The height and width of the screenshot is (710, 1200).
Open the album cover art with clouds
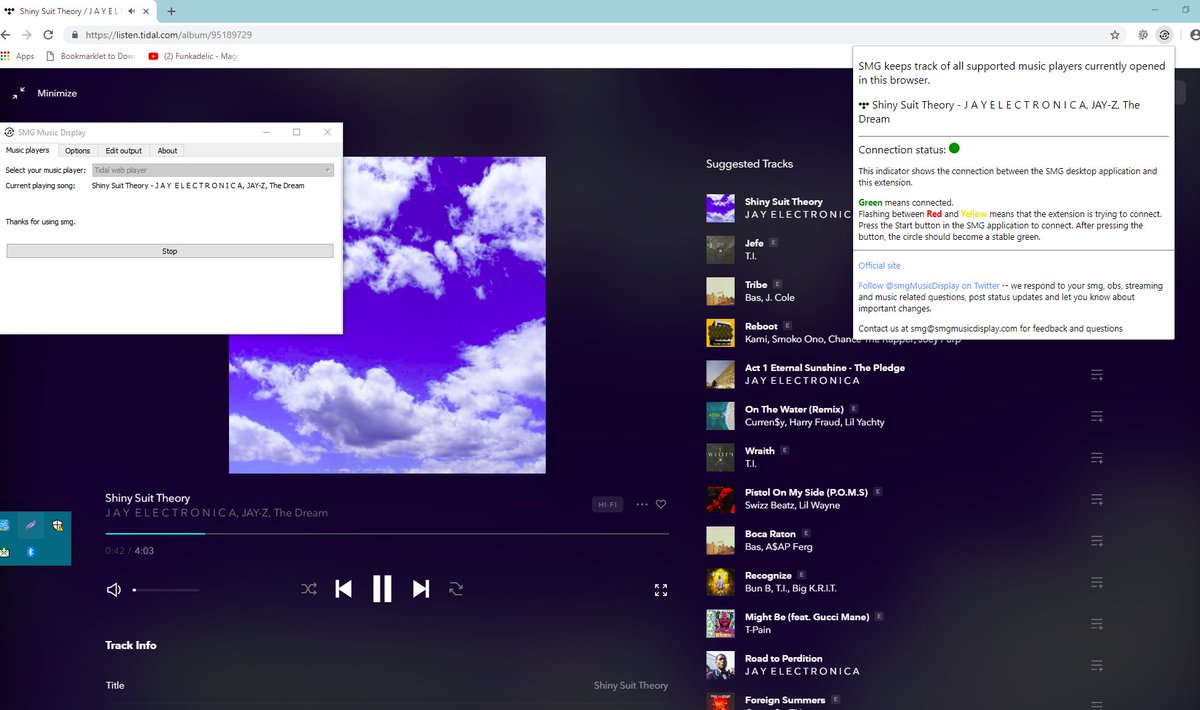387,315
